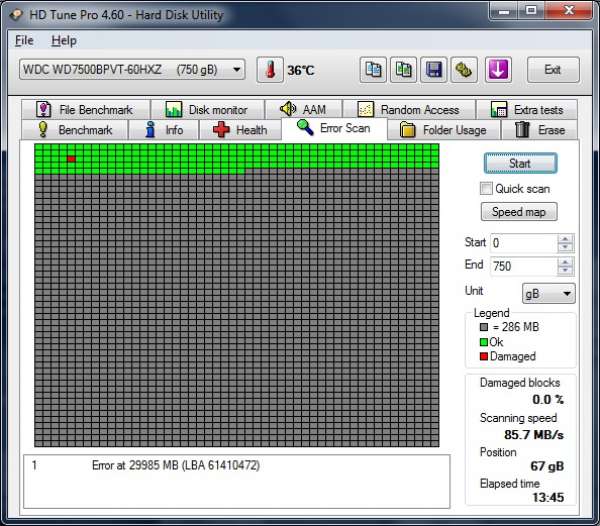The width and height of the screenshot is (600, 526).
Task: Switch to the Erase tab
Action: click(x=540, y=130)
